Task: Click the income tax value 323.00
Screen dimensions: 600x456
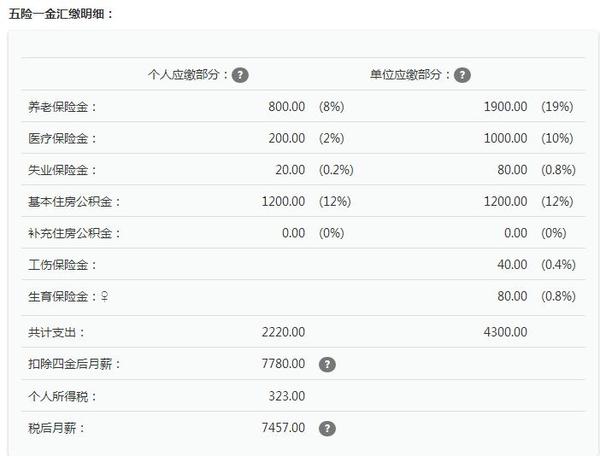Action: pos(287,396)
